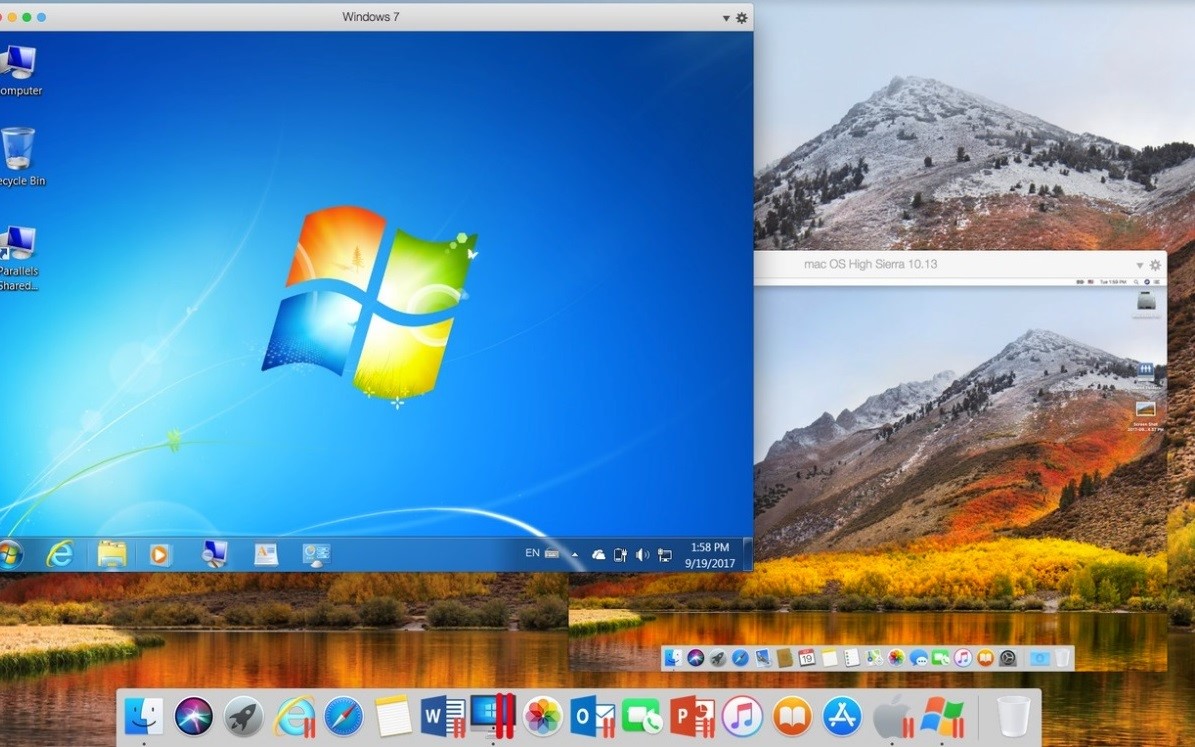Open Windows Explorer folder on the taskbar
The height and width of the screenshot is (747, 1195).
click(x=111, y=554)
